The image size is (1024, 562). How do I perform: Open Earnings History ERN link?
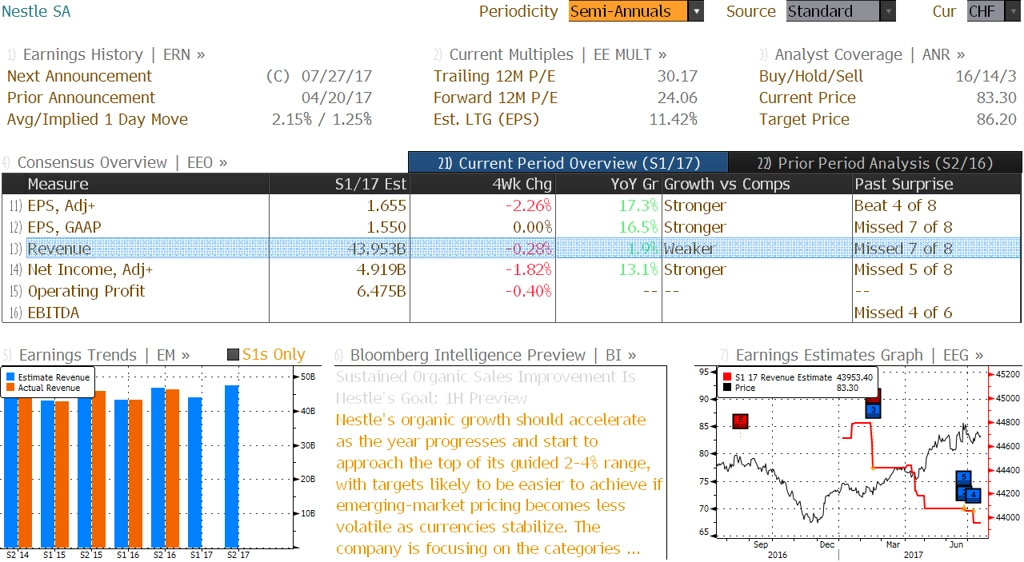[114, 54]
